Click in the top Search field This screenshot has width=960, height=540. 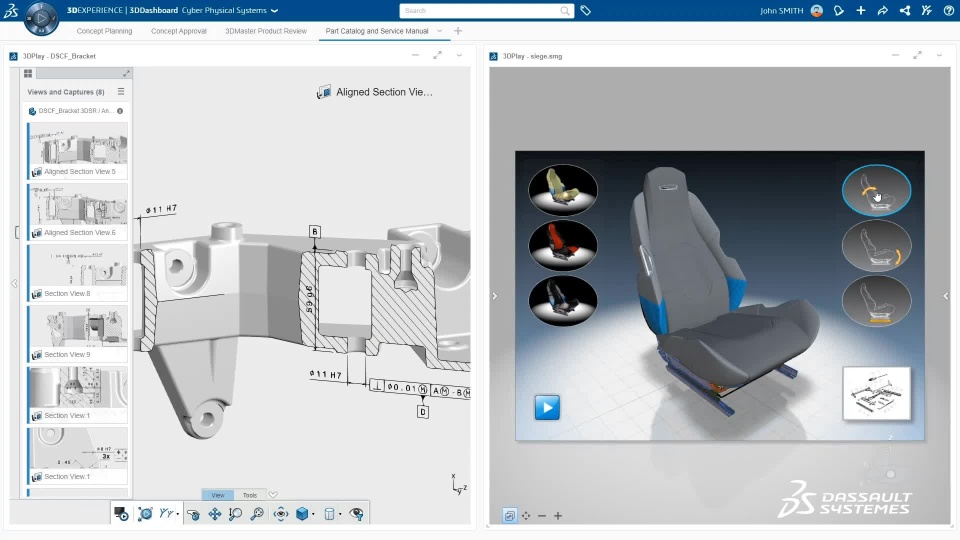487,10
